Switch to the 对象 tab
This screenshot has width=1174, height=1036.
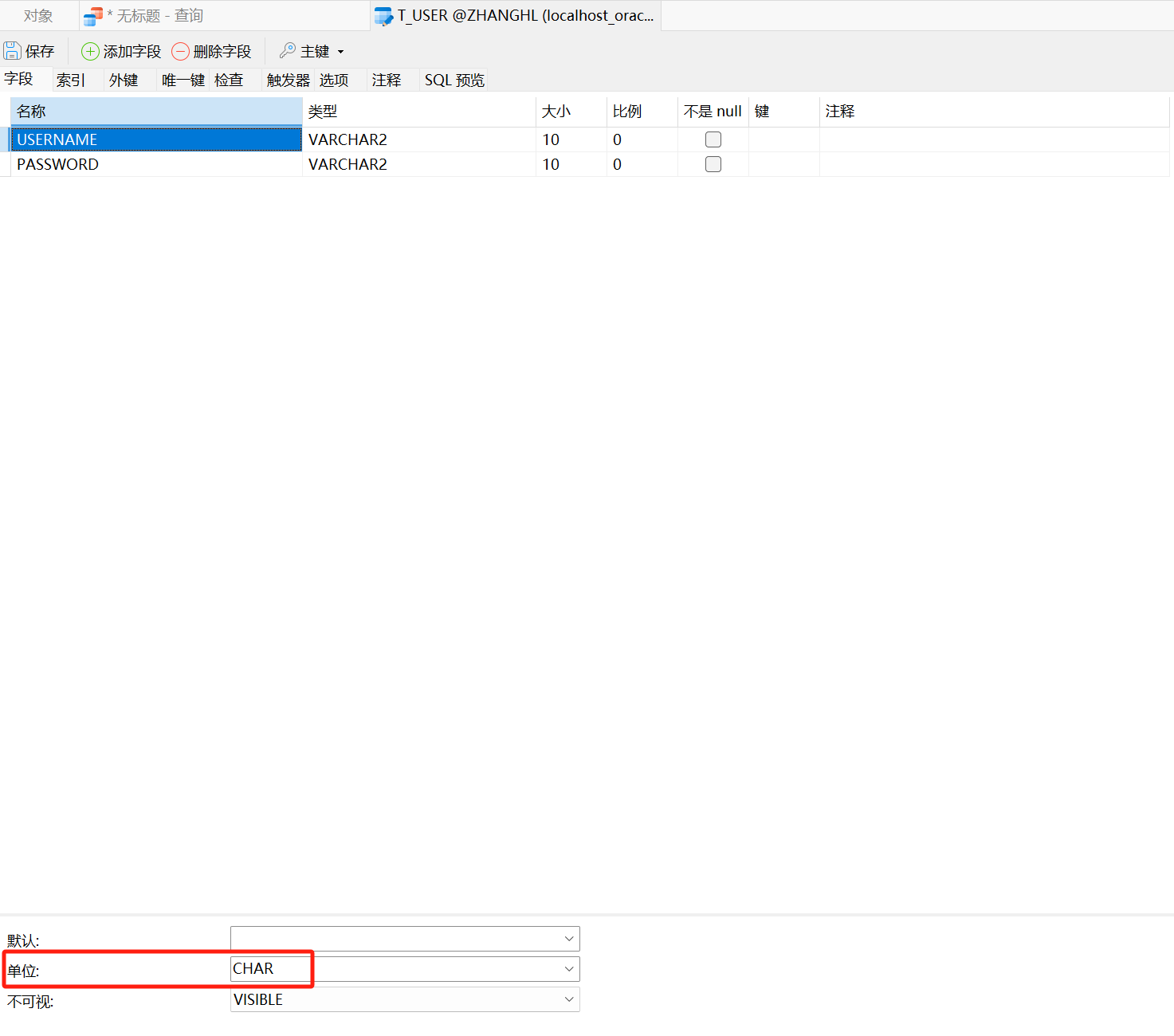click(38, 16)
